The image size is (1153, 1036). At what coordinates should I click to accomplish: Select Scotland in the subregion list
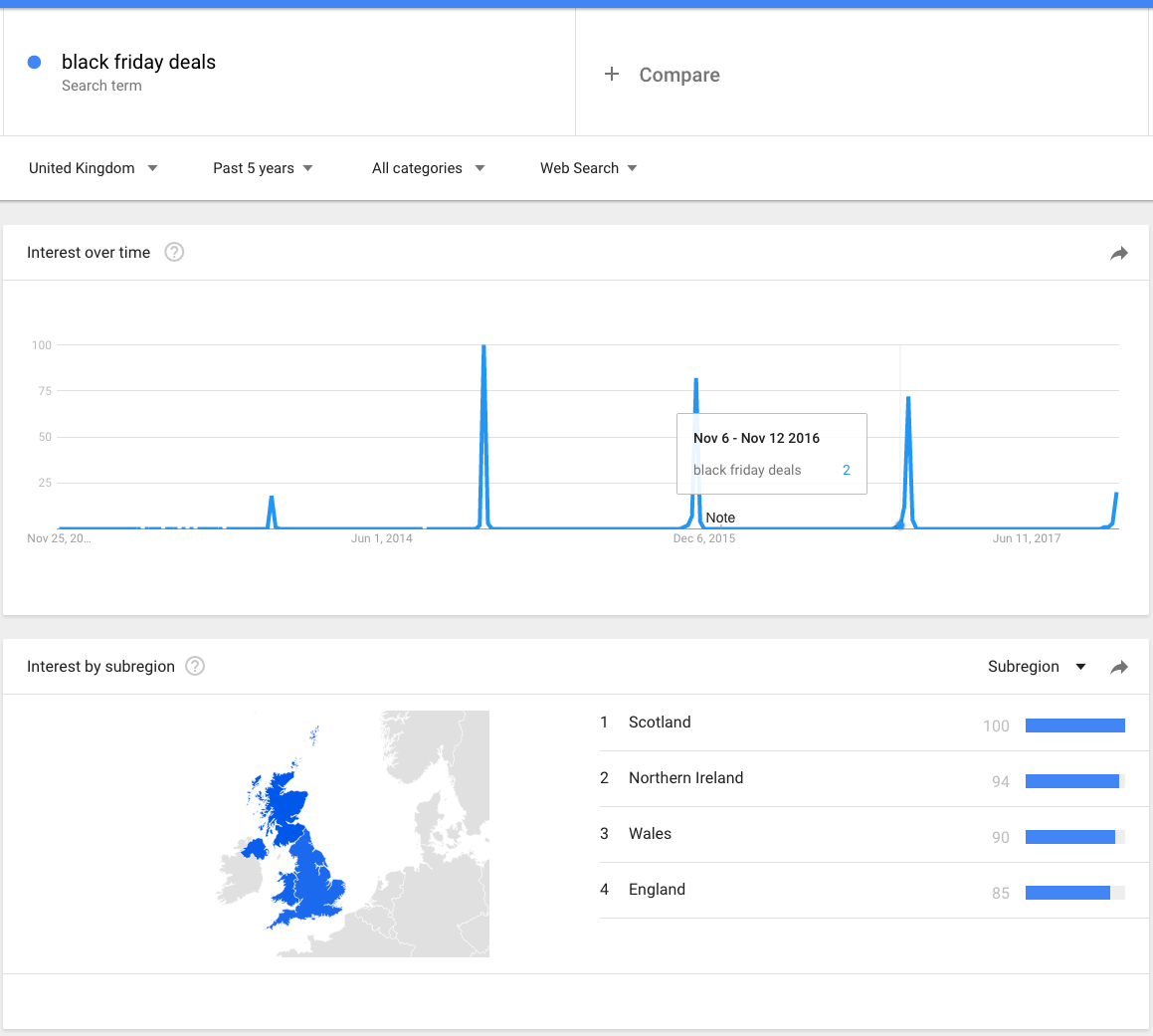(660, 723)
